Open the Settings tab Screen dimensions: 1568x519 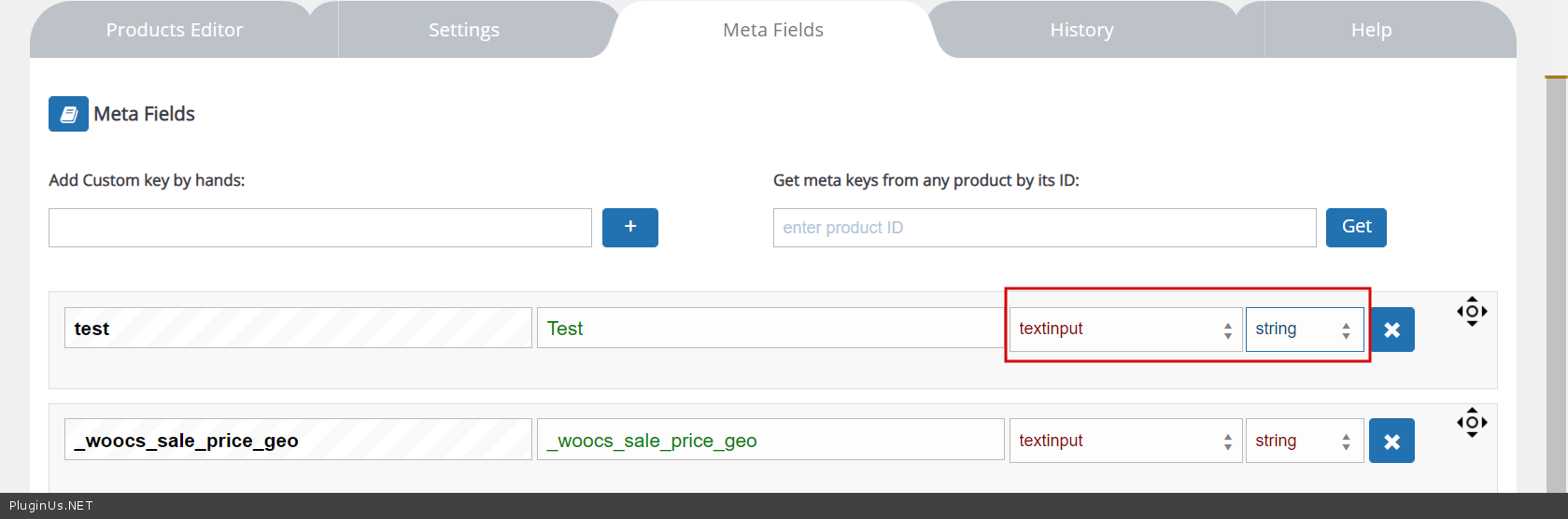[x=464, y=30]
